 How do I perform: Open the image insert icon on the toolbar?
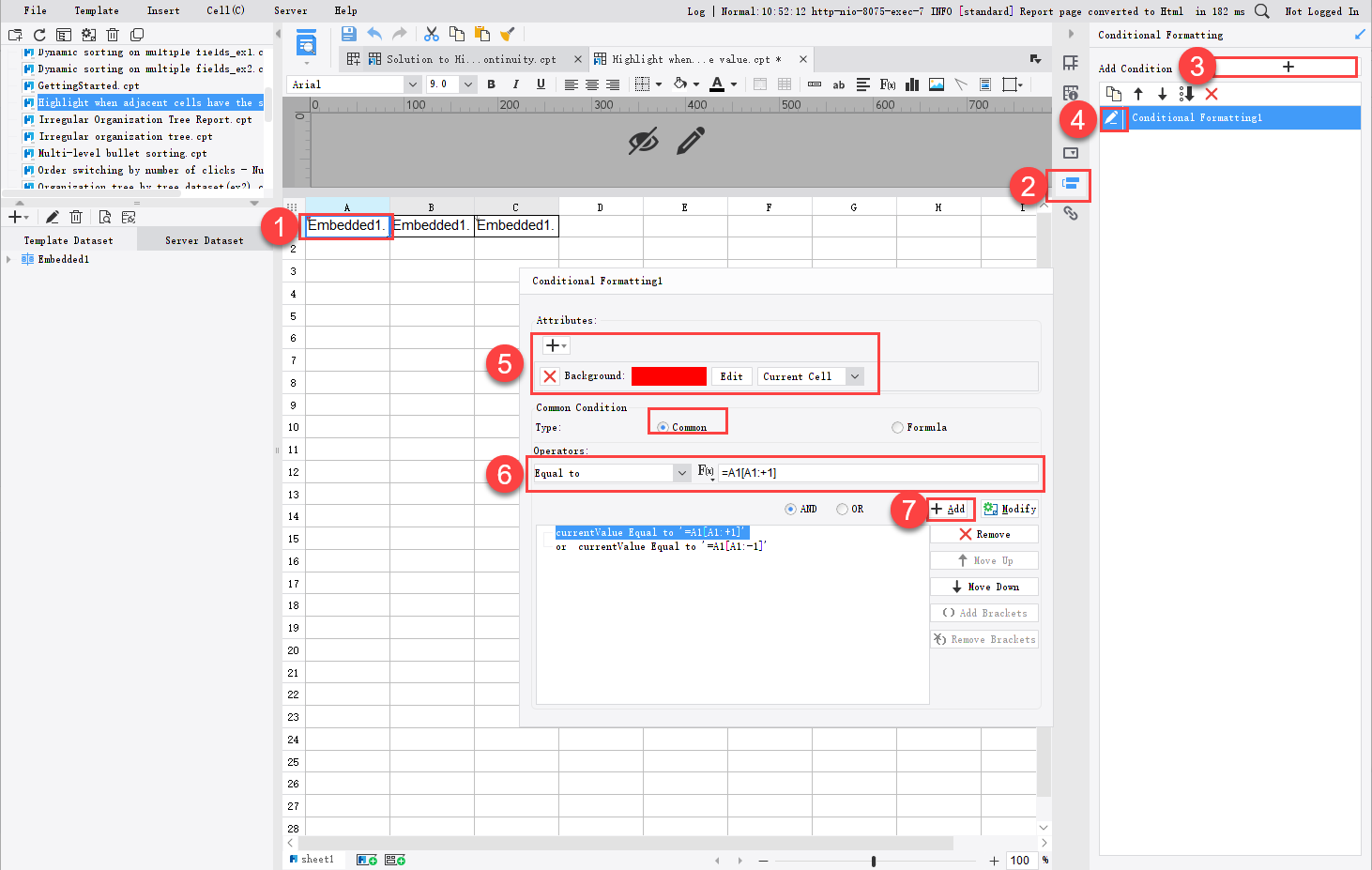pos(936,84)
